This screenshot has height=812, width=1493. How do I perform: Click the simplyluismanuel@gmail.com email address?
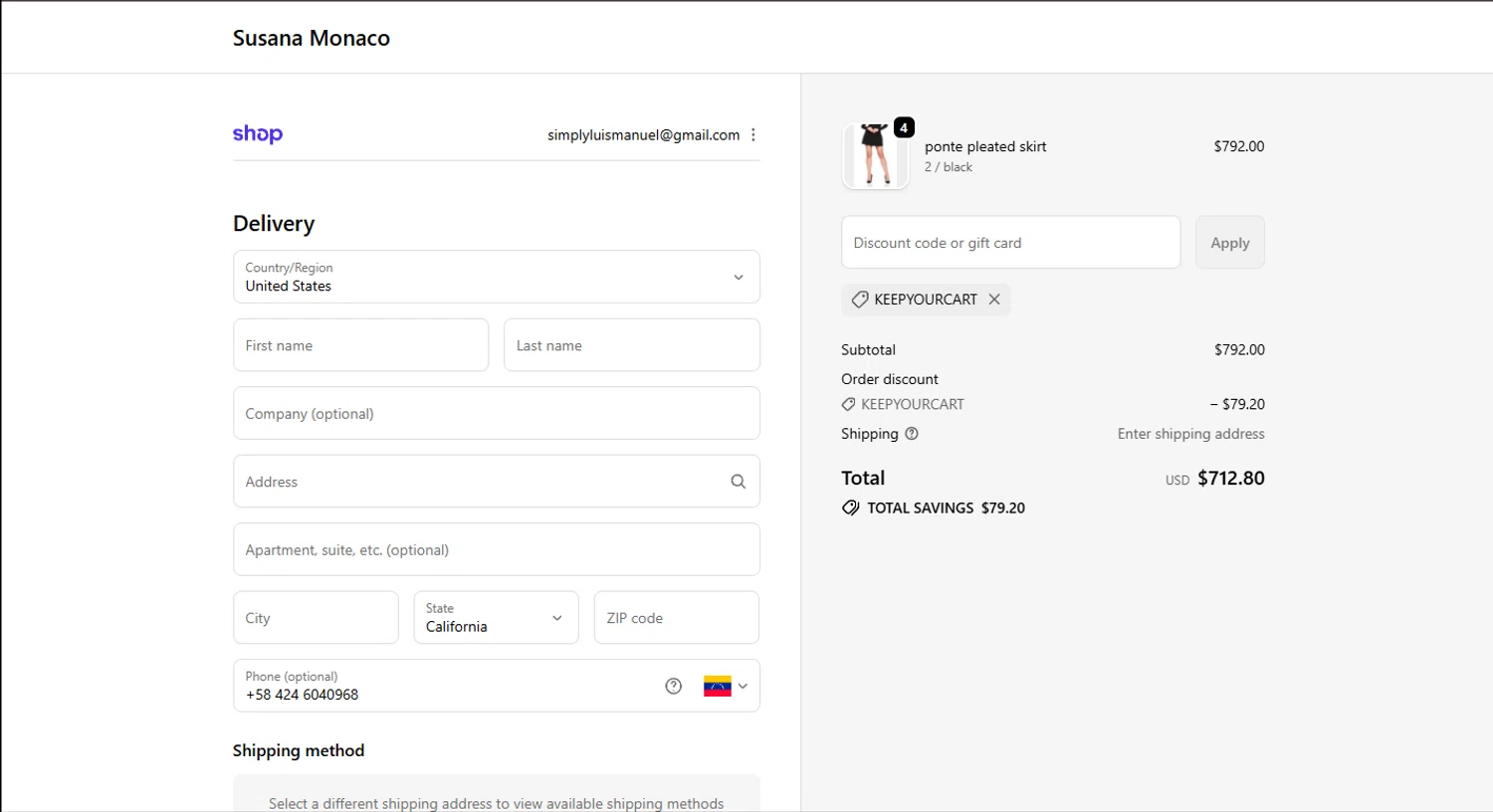tap(644, 135)
